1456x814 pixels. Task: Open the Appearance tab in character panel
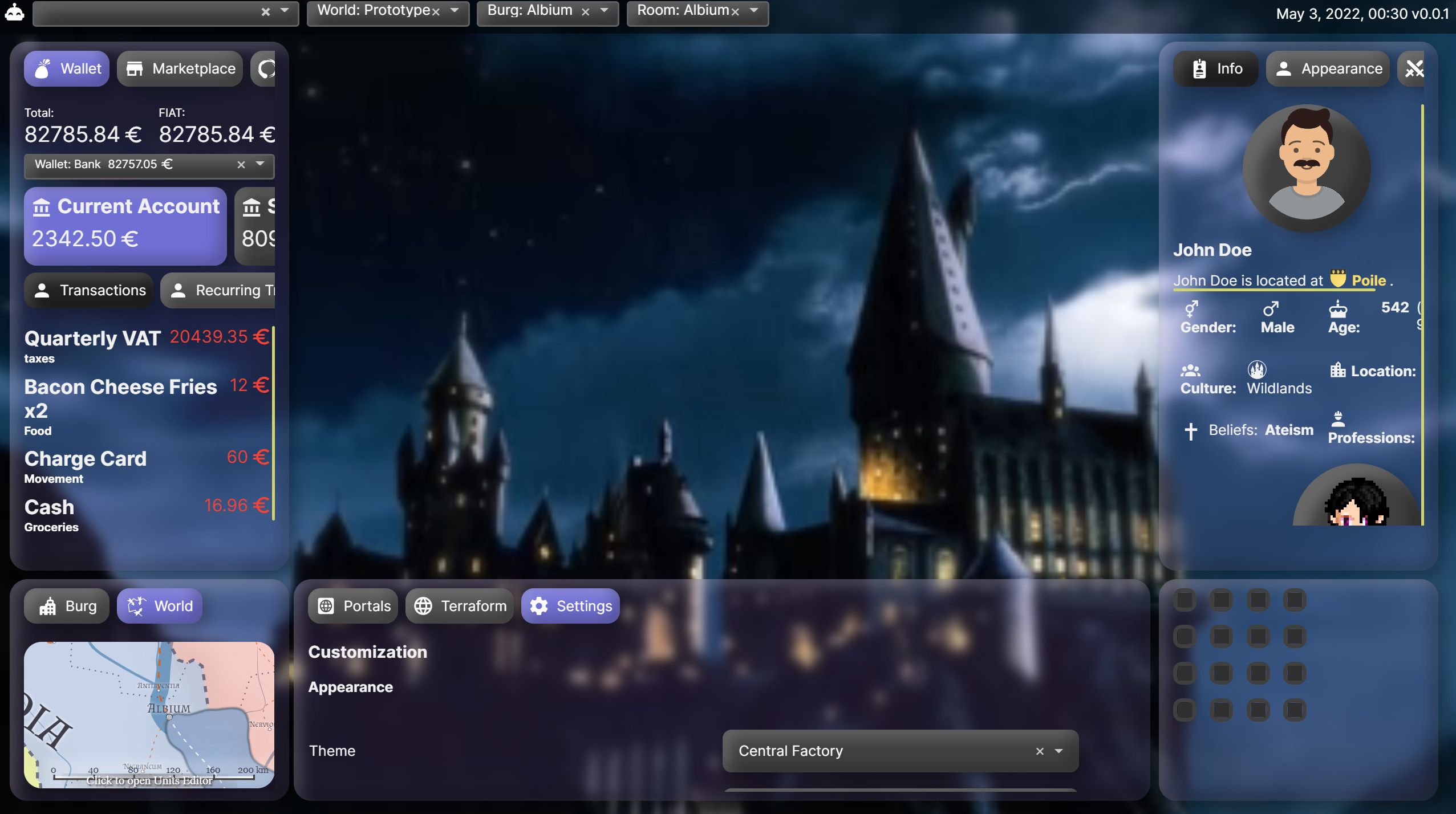tap(1328, 69)
